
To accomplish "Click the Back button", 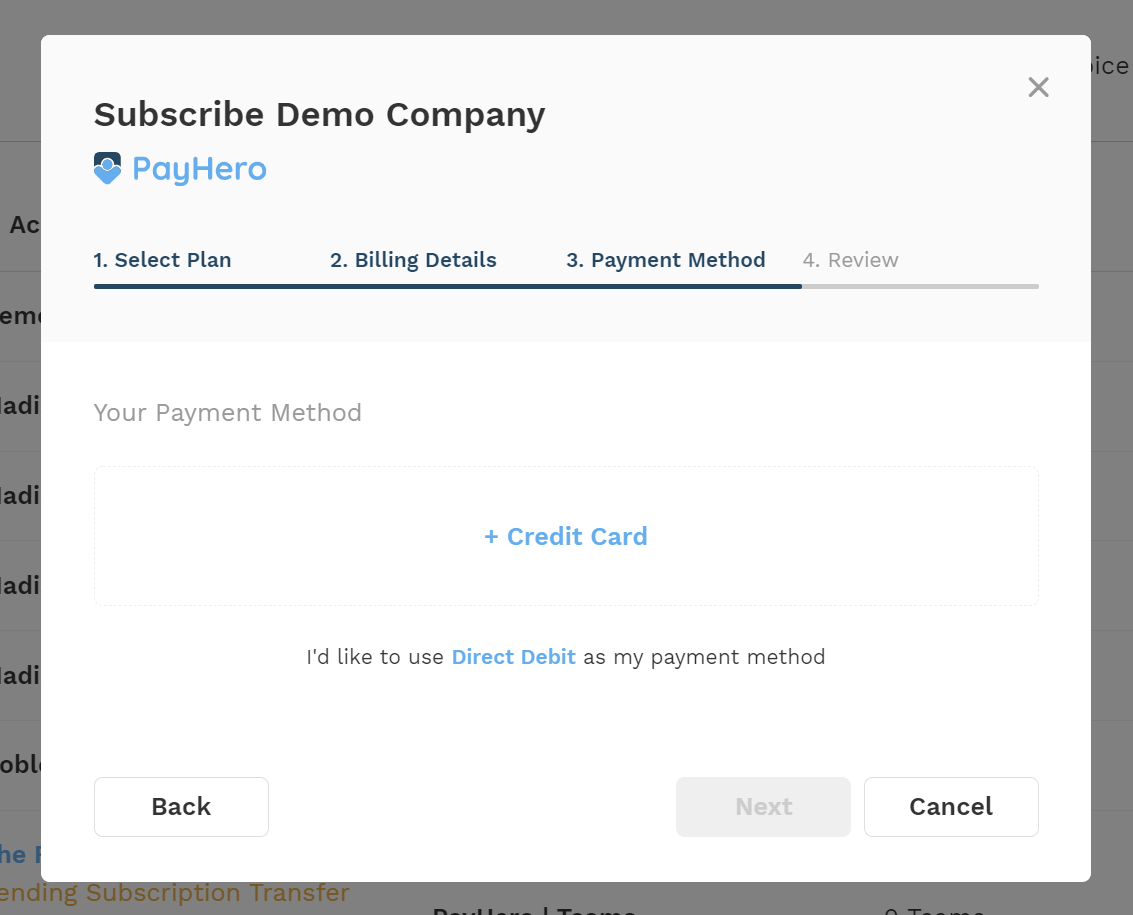I will click(x=181, y=807).
